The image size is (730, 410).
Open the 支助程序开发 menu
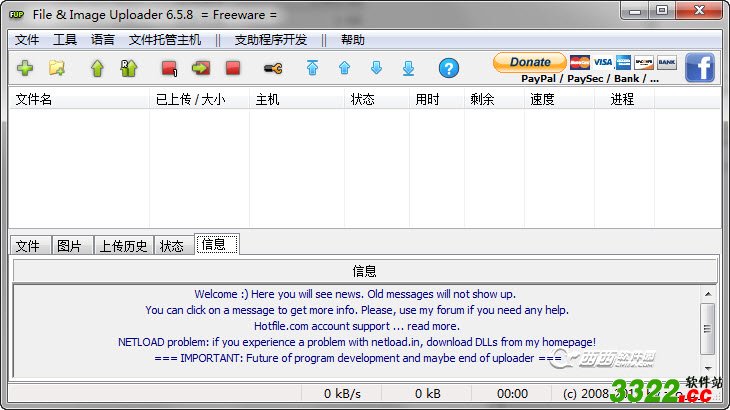pyautogui.click(x=271, y=40)
